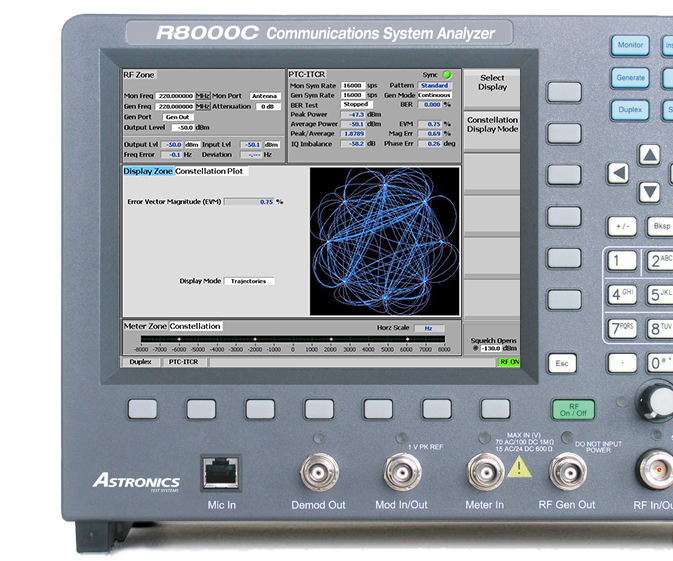Click the green Sync indicator light
Viewport: 673px width, 561px height.
446,75
